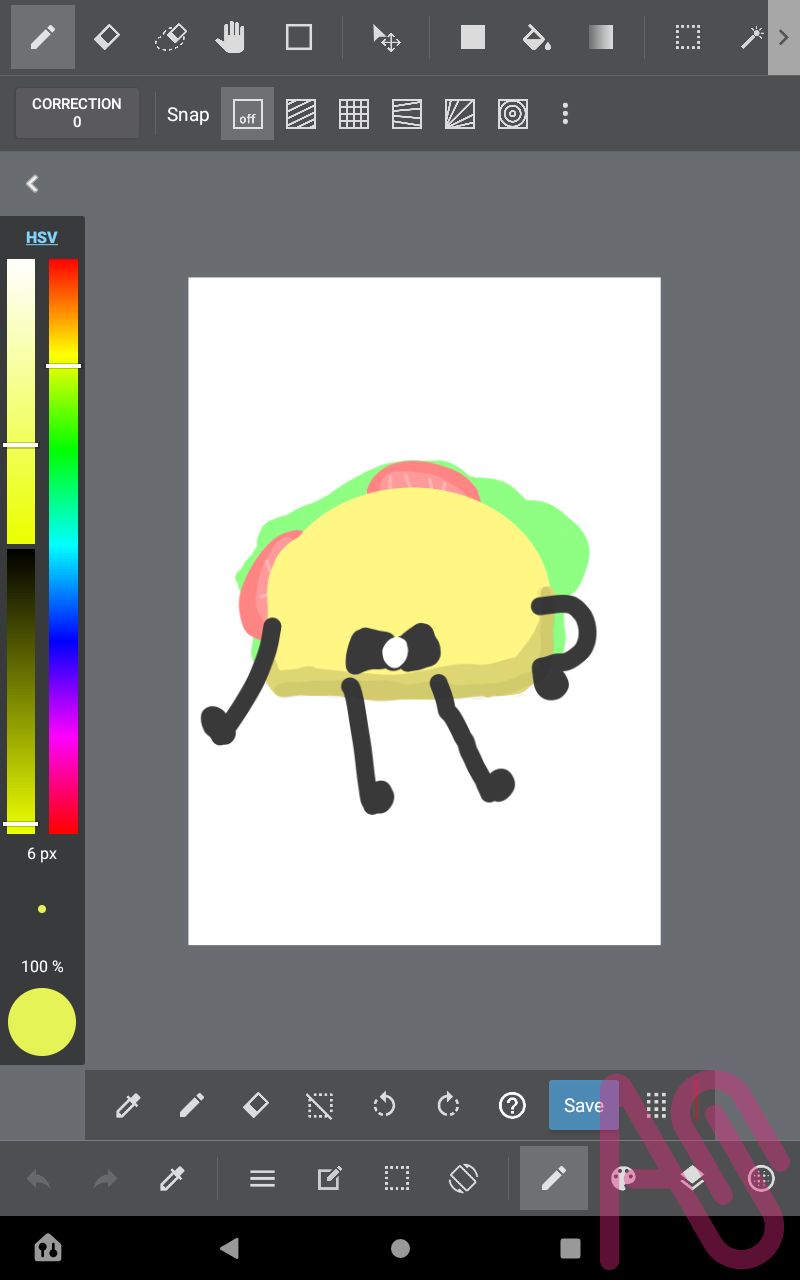This screenshot has height=1280, width=800.
Task: Select eraser in the shortcut bar
Action: tap(256, 1105)
